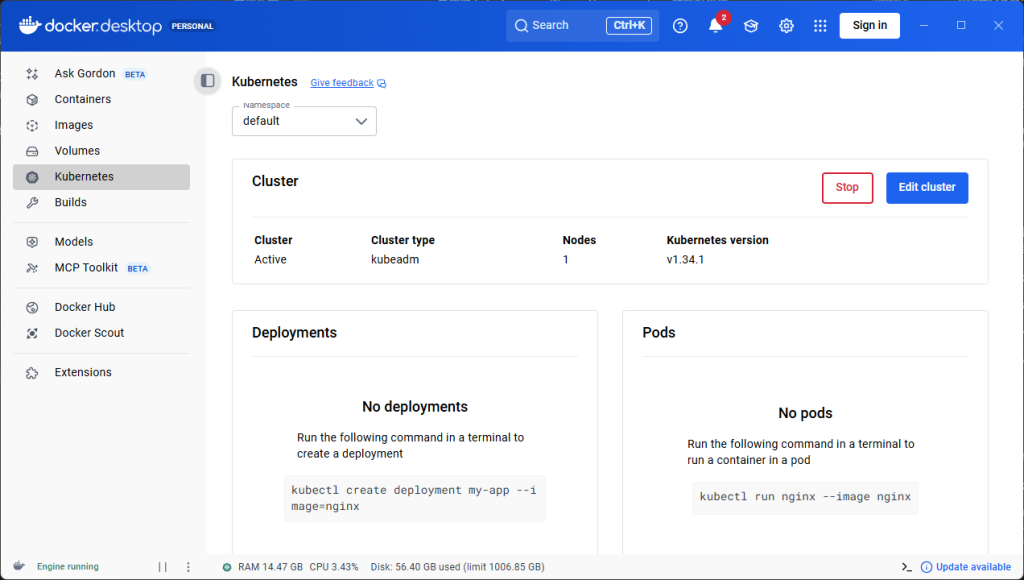Pause the Docker engine

[163, 567]
